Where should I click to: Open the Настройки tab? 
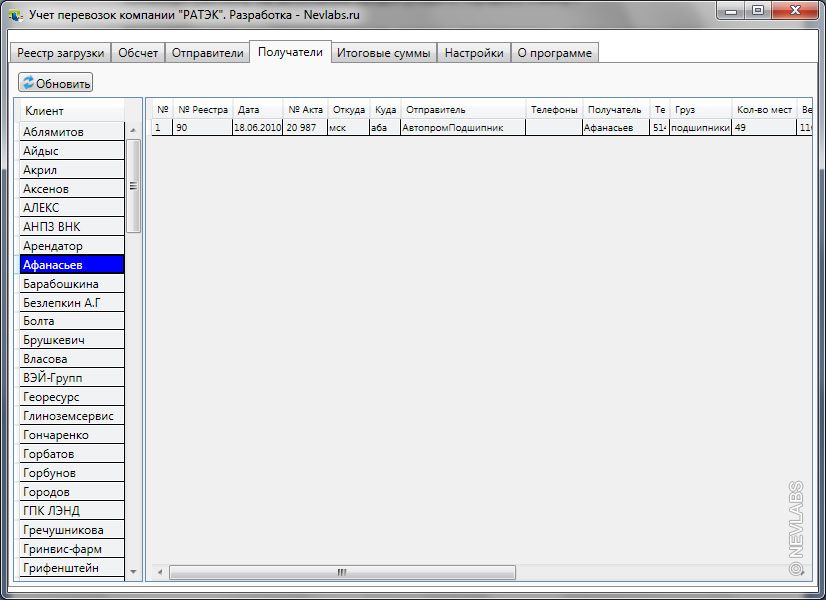(x=474, y=53)
